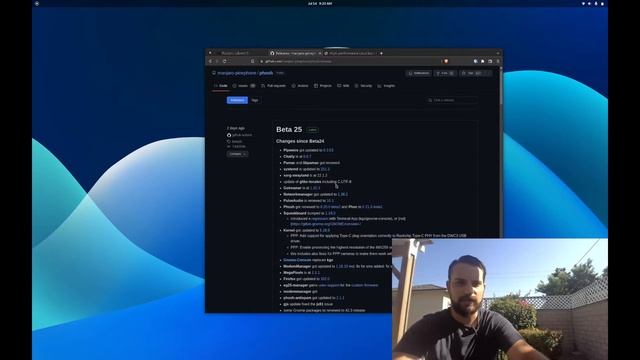
Task: Reload the page with the refresh icon
Action: coord(224,61)
